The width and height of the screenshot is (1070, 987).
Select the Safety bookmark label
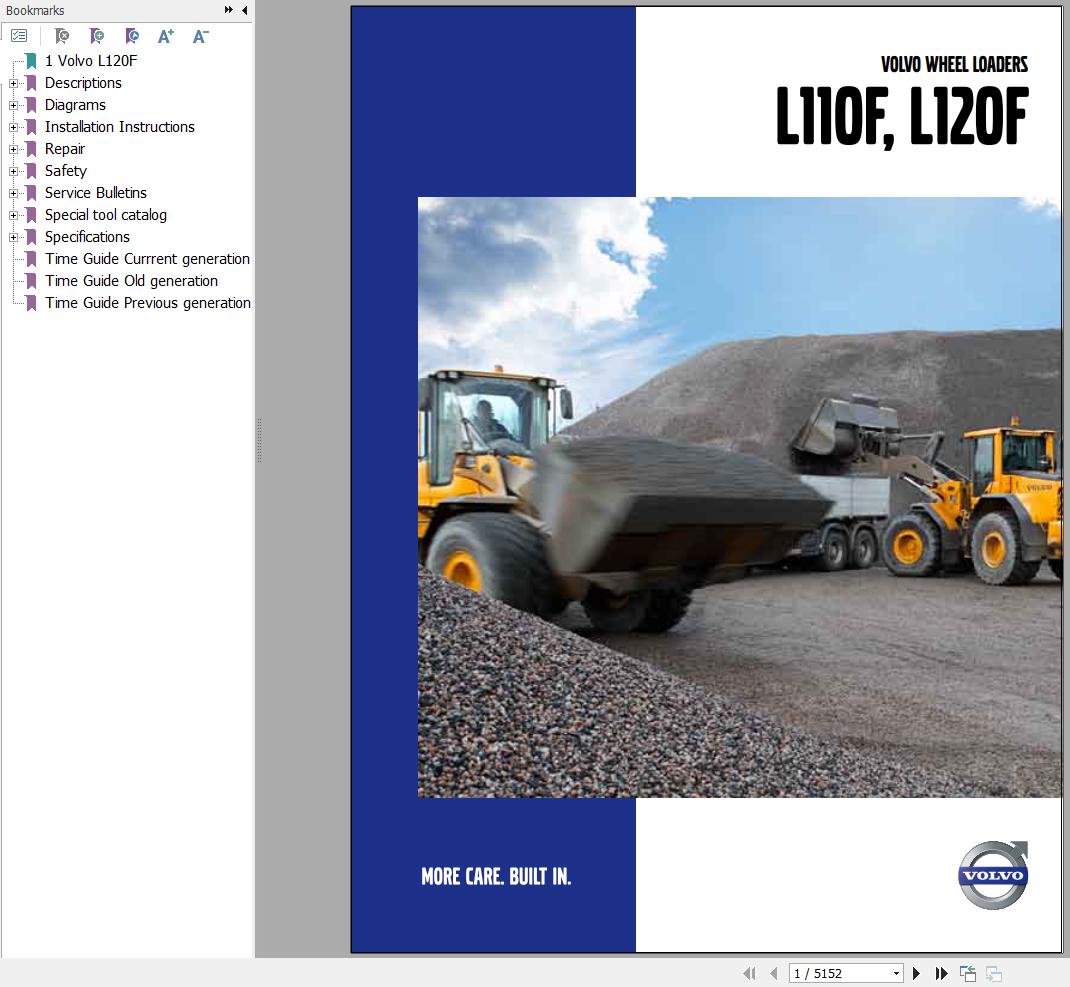click(66, 171)
